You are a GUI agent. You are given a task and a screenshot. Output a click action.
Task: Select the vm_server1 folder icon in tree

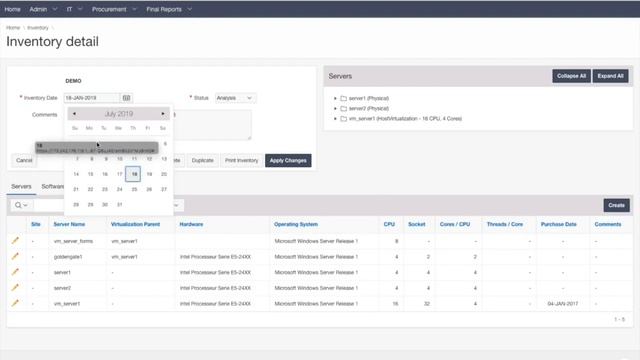[344, 119]
